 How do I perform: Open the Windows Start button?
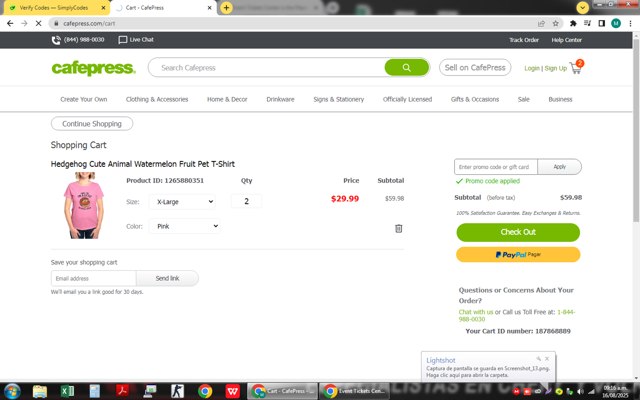tap(12, 391)
